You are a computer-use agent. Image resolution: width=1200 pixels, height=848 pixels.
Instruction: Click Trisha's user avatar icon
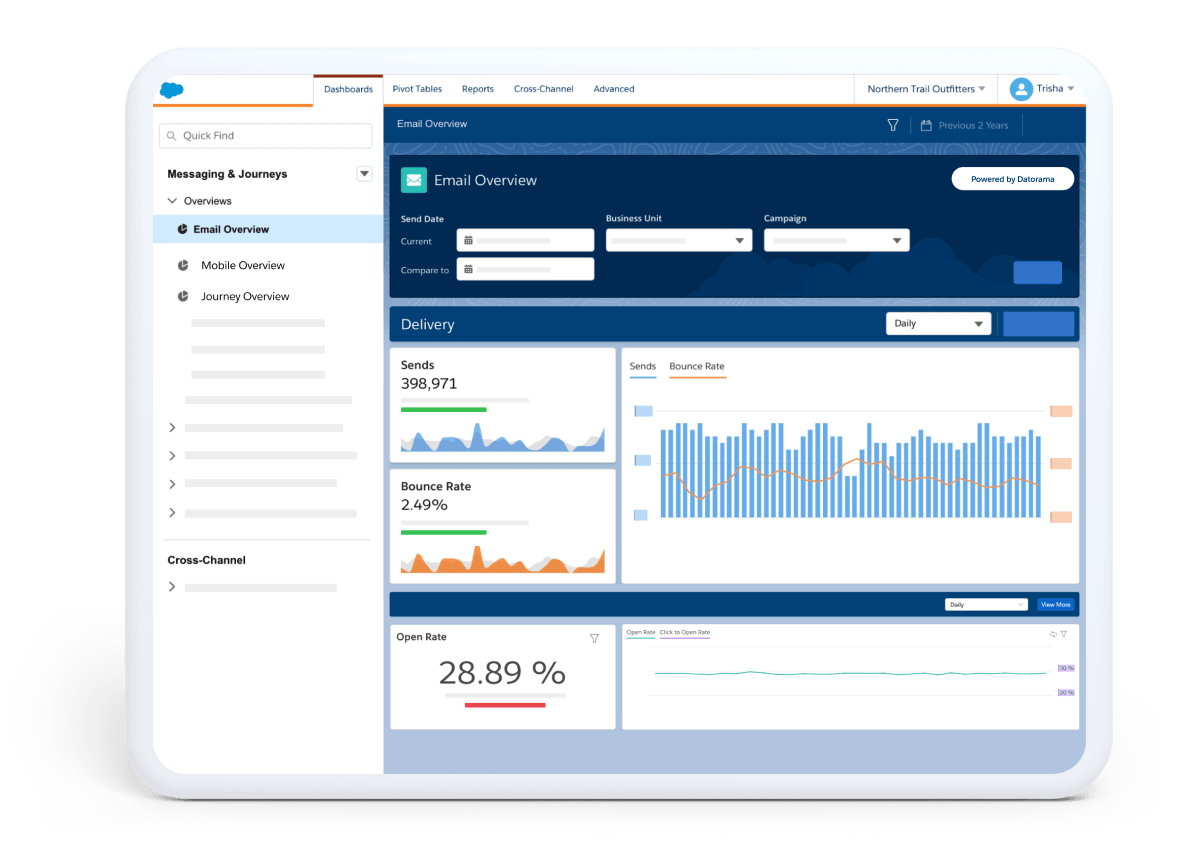pos(1021,89)
